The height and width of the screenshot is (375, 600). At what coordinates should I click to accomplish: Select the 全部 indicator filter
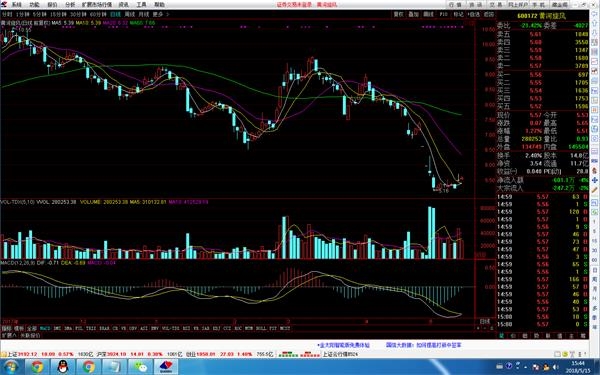32,328
